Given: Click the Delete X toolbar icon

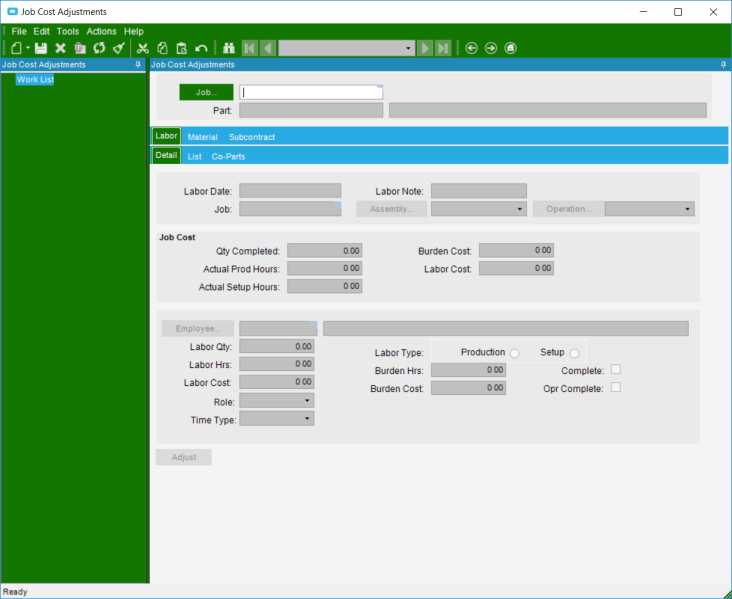Looking at the screenshot, I should (x=60, y=48).
